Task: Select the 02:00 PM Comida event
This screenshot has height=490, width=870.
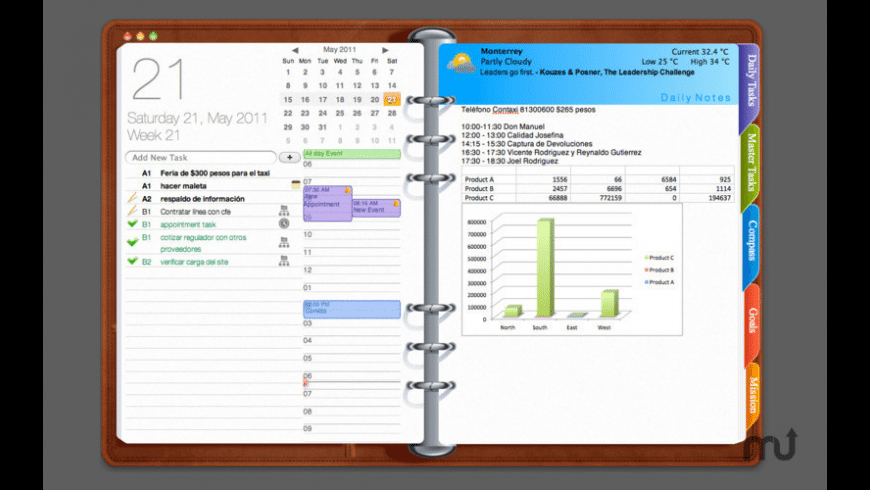Action: pos(352,309)
